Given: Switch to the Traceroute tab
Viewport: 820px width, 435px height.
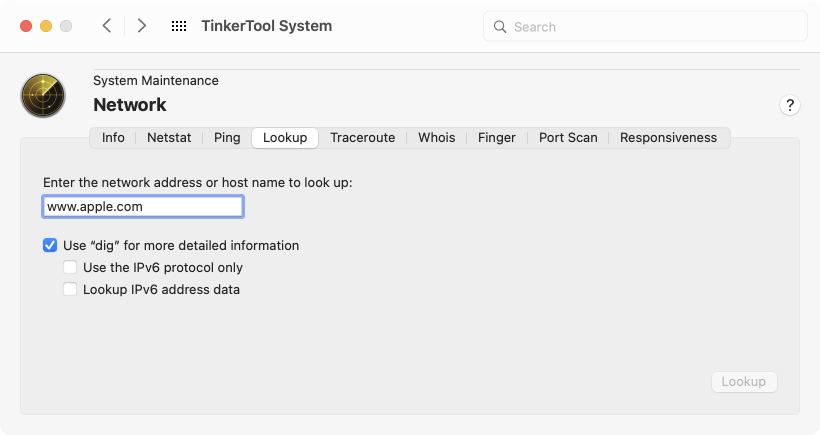Looking at the screenshot, I should (362, 138).
